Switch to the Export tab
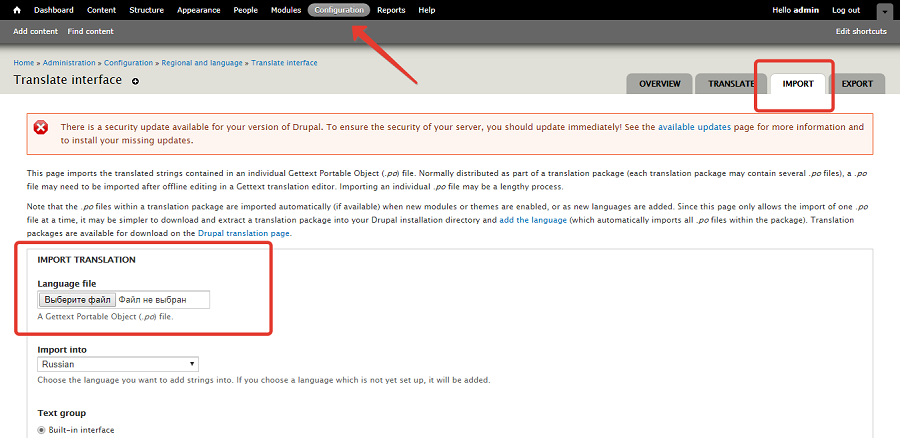Viewport: 900px width, 438px height. pos(857,84)
